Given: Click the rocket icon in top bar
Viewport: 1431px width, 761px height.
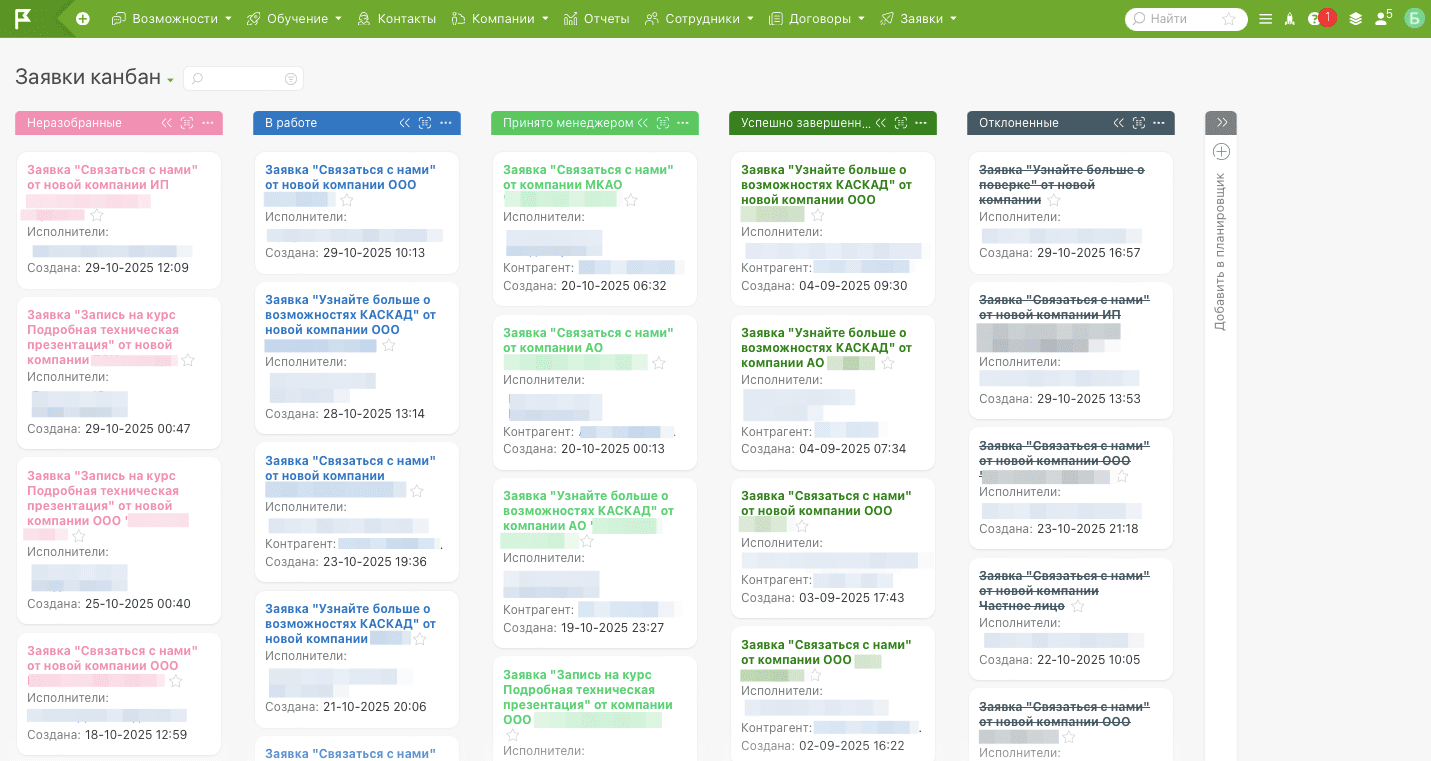Looking at the screenshot, I should 1290,19.
